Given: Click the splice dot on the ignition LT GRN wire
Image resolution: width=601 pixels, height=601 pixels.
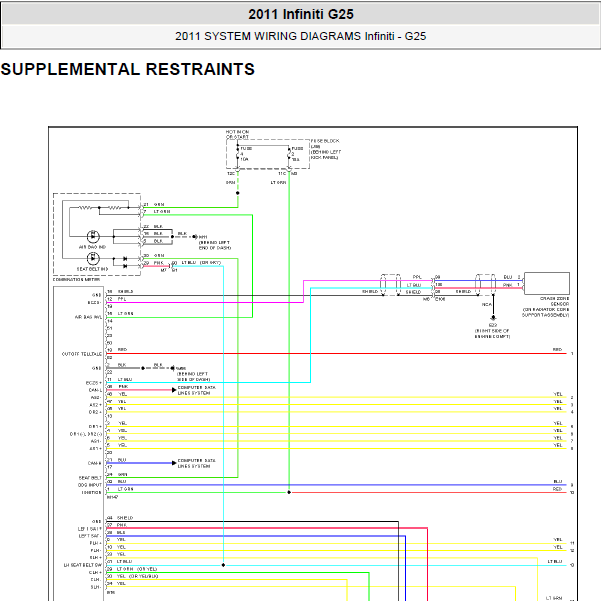Looking at the screenshot, I should click(289, 493).
